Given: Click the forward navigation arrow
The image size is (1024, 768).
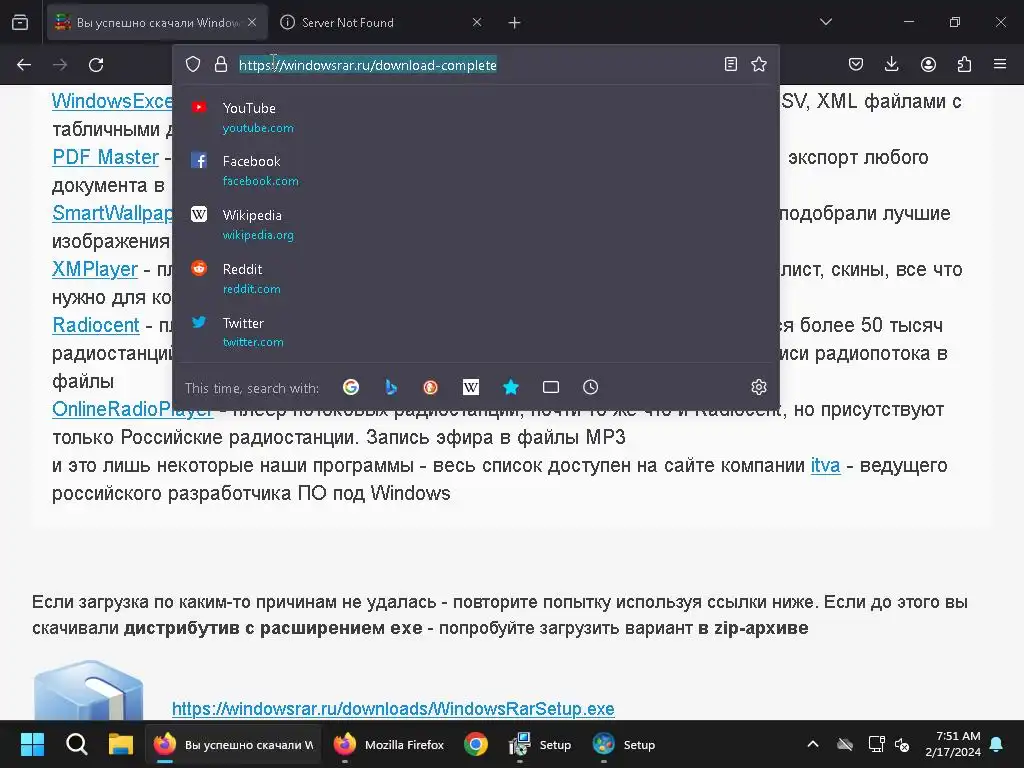Looking at the screenshot, I should pyautogui.click(x=60, y=65).
